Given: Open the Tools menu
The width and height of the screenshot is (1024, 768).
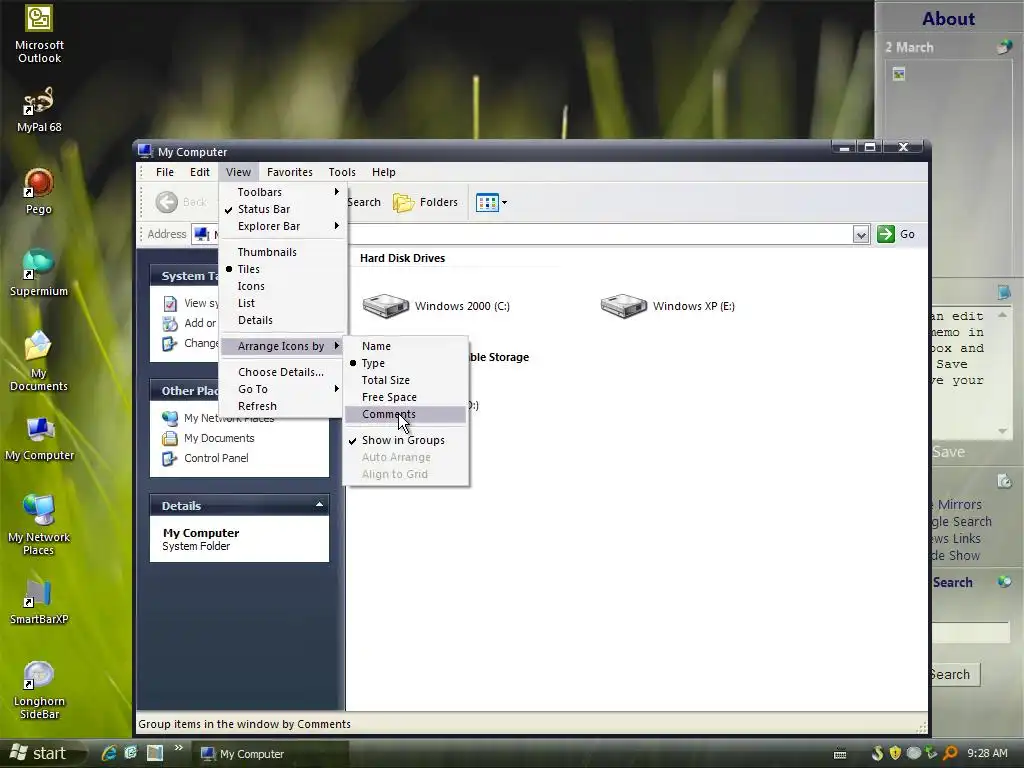Looking at the screenshot, I should click(x=342, y=172).
